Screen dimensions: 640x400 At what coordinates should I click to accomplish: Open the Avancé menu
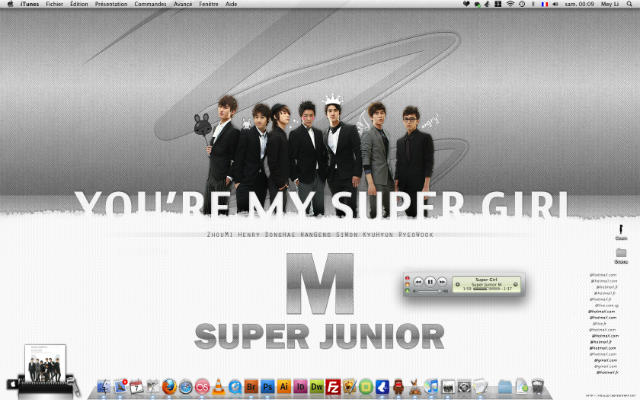coord(182,4)
